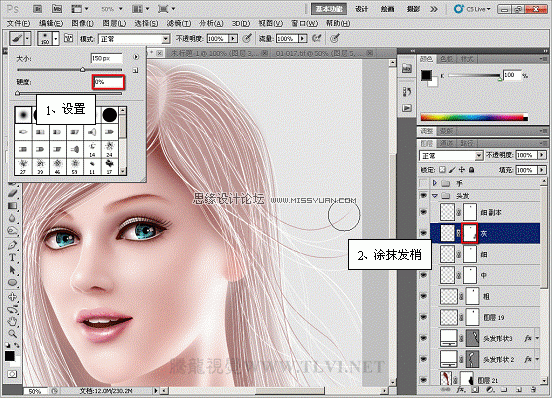Select the 3D Object Rotate tool
This screenshot has height=398, width=552.
click(x=12, y=296)
